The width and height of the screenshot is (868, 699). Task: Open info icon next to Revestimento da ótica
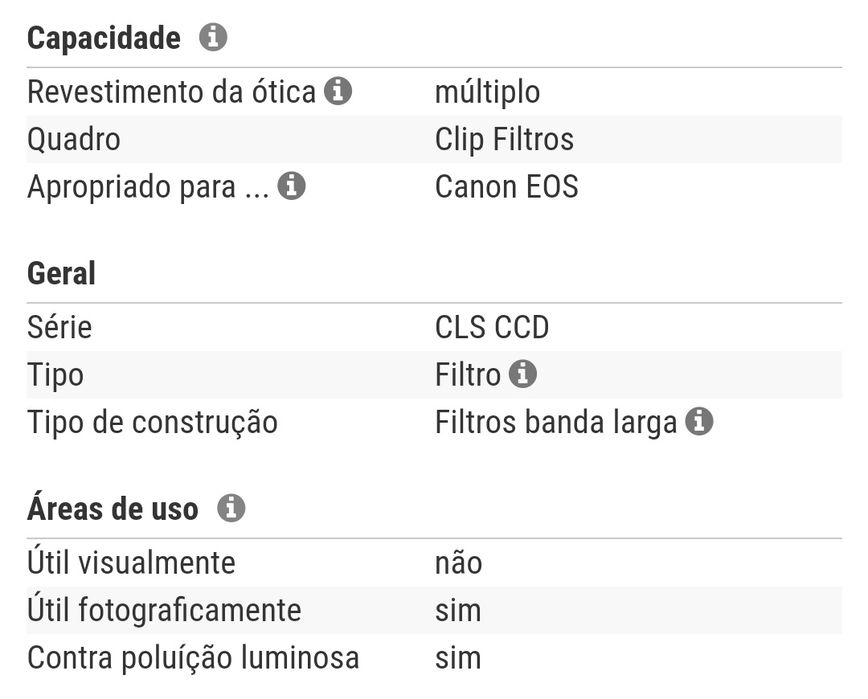(338, 92)
